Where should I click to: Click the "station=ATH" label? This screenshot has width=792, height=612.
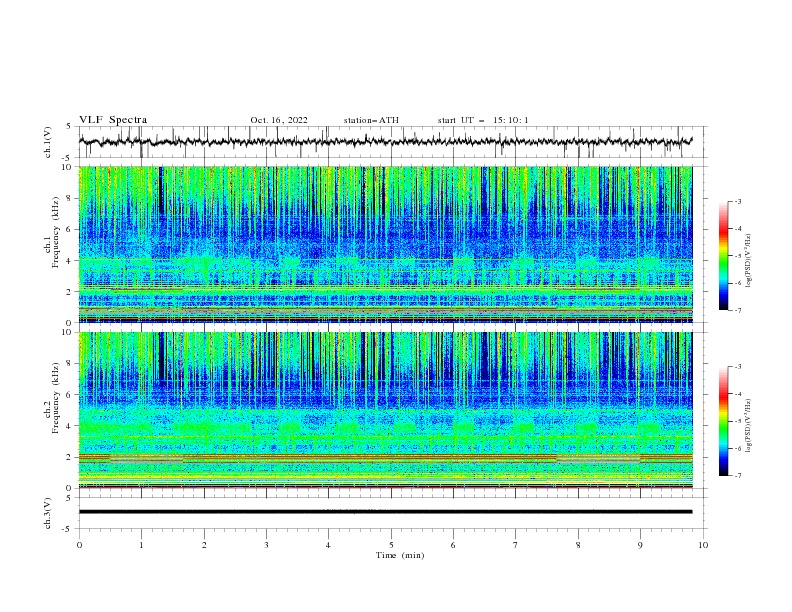pyautogui.click(x=371, y=120)
